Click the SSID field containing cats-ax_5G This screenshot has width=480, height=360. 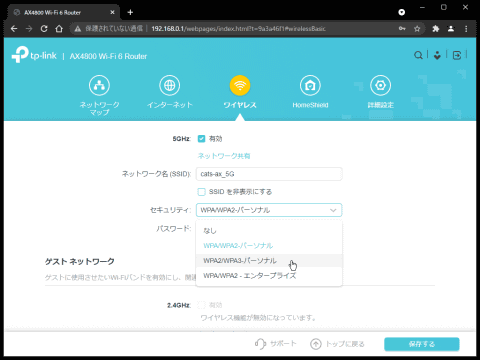point(269,174)
